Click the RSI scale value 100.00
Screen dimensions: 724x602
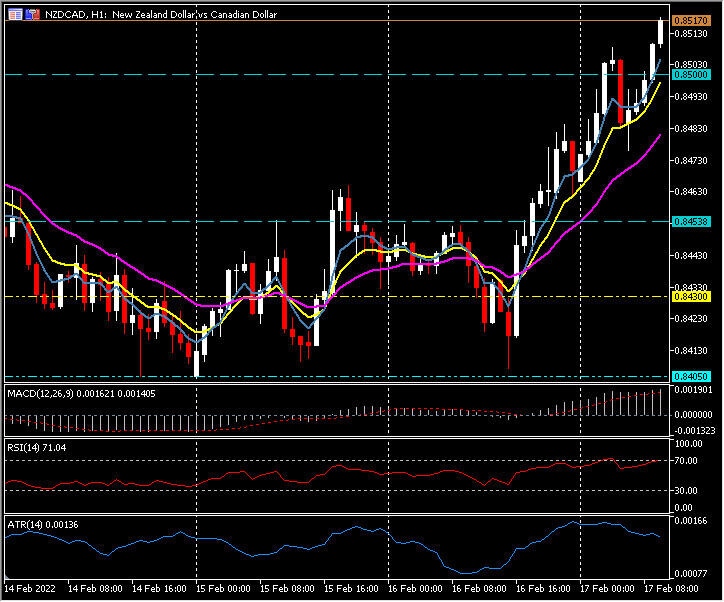click(x=688, y=444)
